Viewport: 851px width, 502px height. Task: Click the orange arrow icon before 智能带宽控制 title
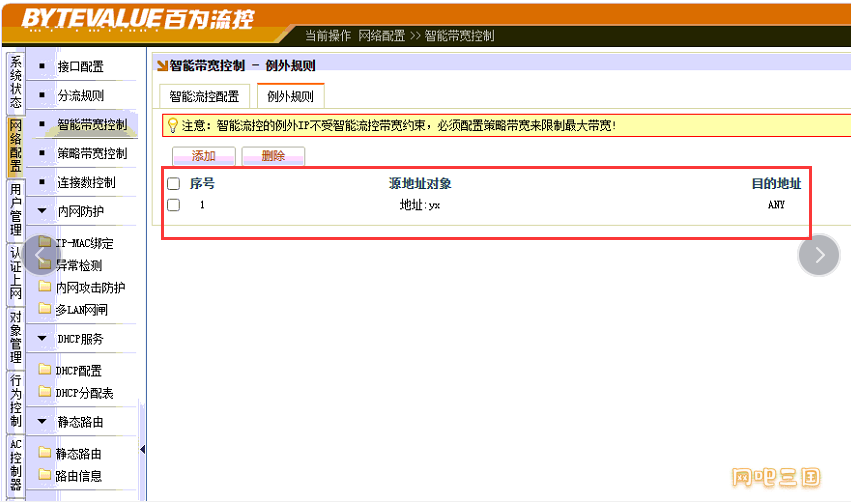162,66
